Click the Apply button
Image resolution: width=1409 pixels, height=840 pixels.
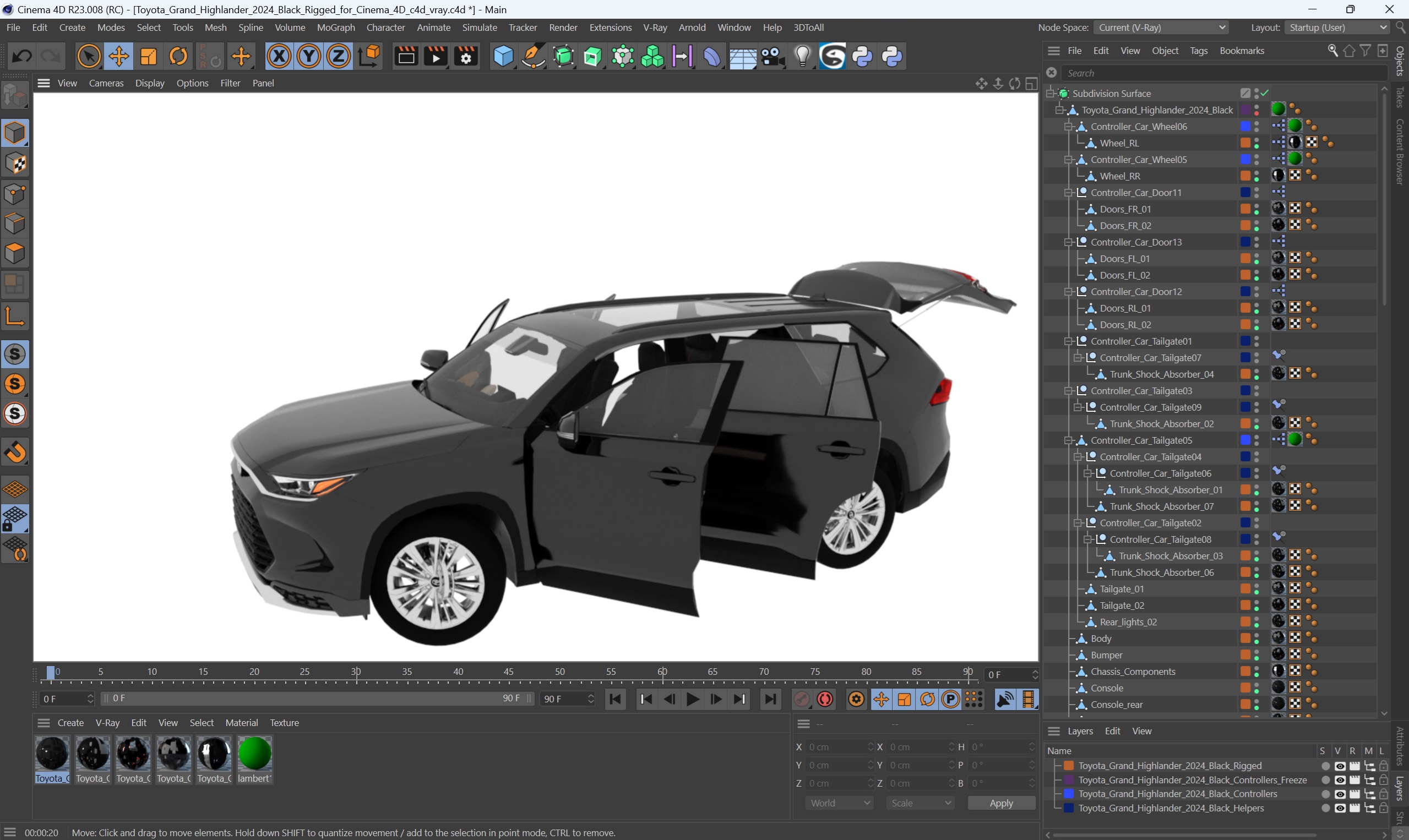(x=1002, y=803)
